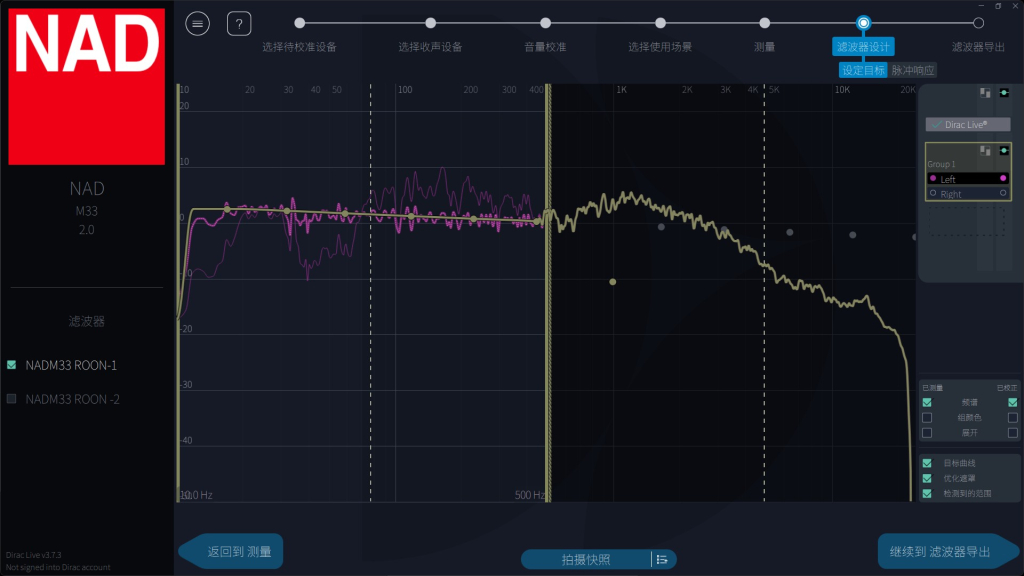The height and width of the screenshot is (576, 1024).
Task: Enable measured 展开 checkbox on left
Action: [927, 433]
